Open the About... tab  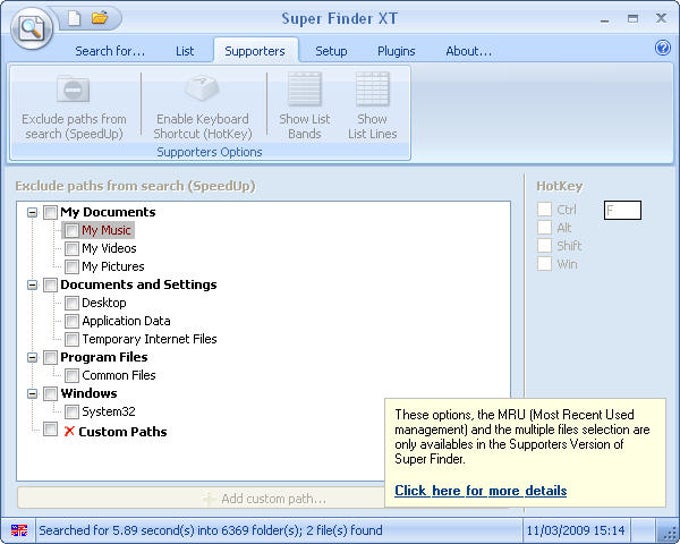pos(469,51)
